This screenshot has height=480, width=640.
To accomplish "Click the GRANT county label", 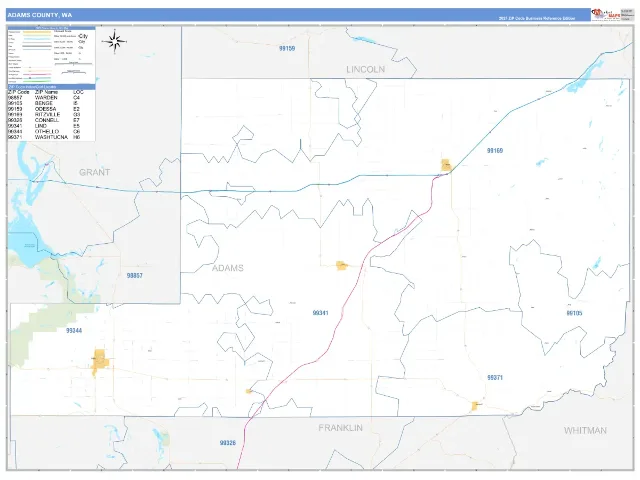I will pyautogui.click(x=94, y=172).
